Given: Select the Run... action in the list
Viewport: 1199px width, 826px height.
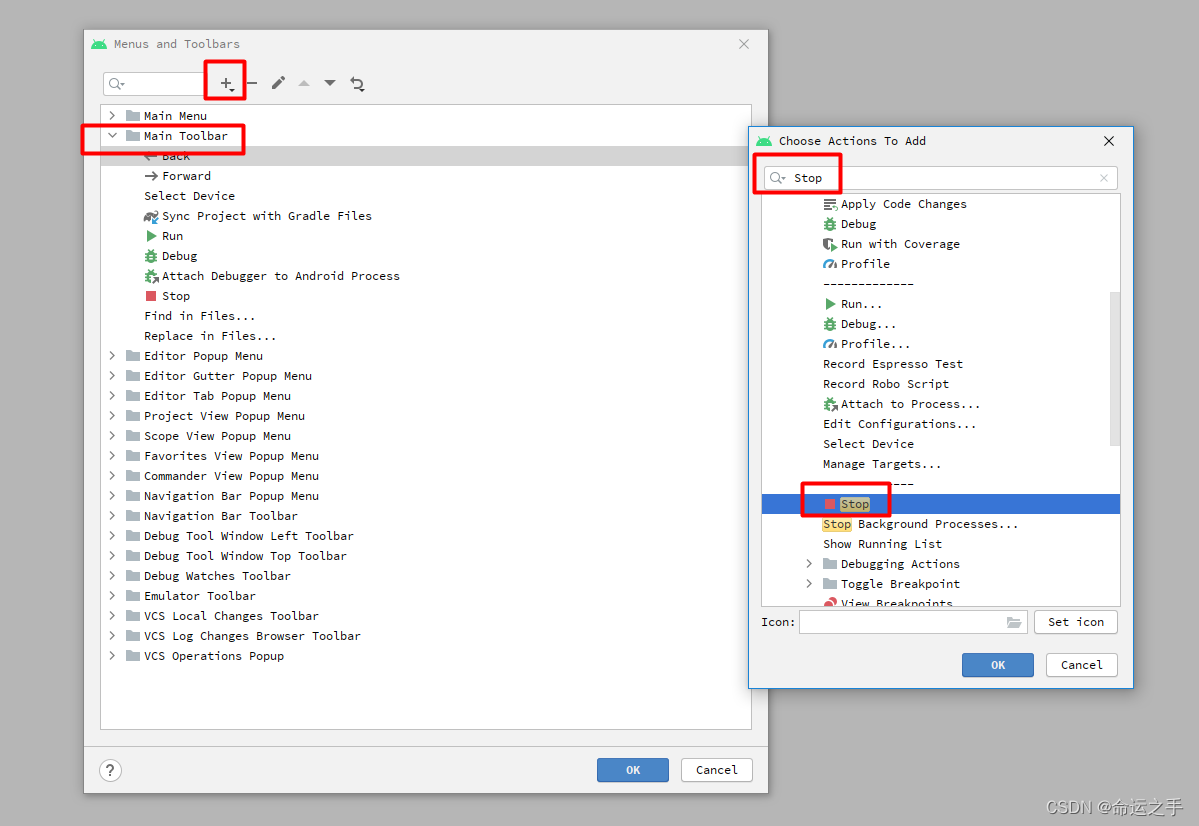Looking at the screenshot, I should [x=853, y=304].
